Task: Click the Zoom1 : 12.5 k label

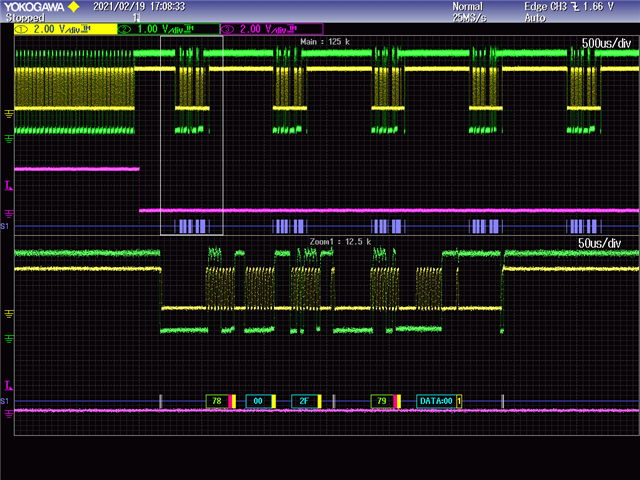Action: [x=340, y=242]
